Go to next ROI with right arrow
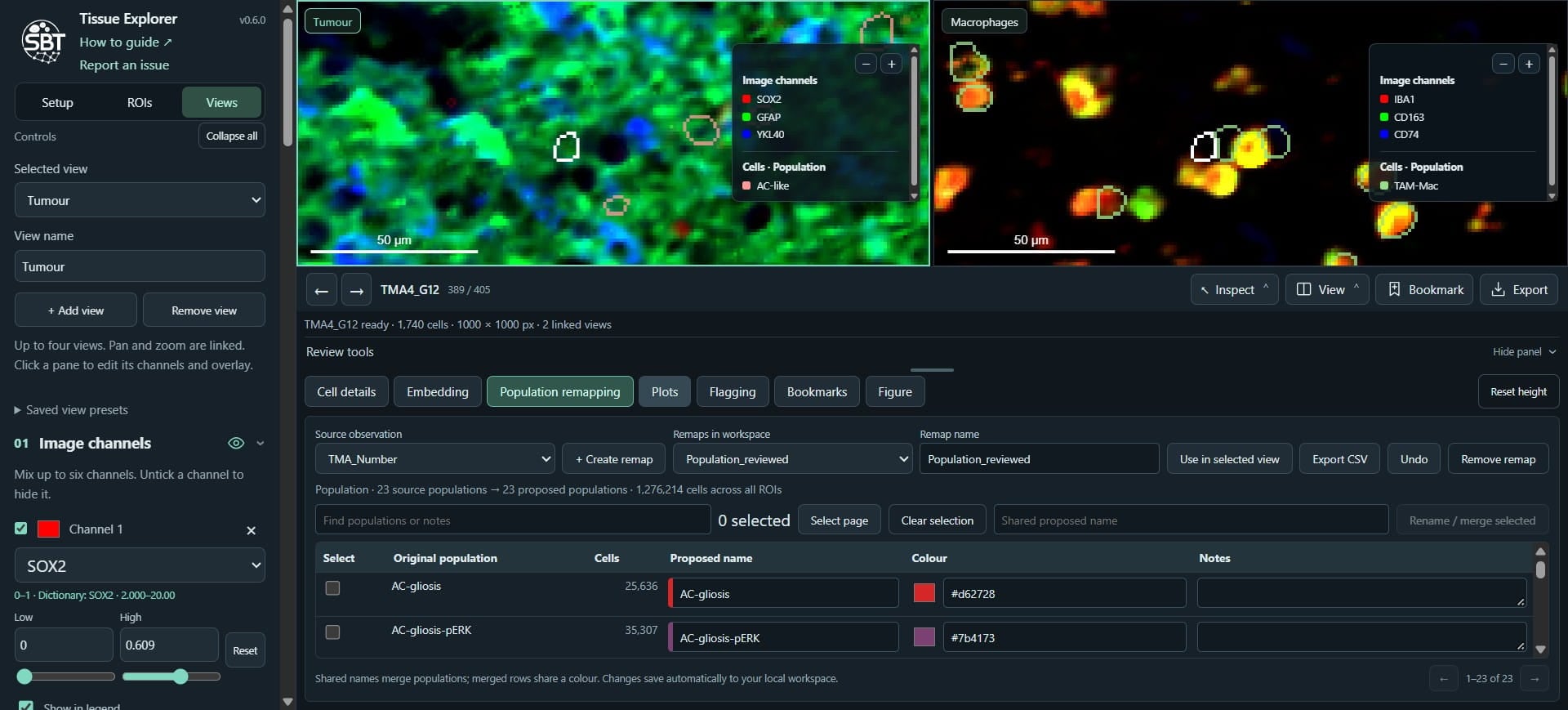This screenshot has height=710, width=1568. click(x=356, y=290)
